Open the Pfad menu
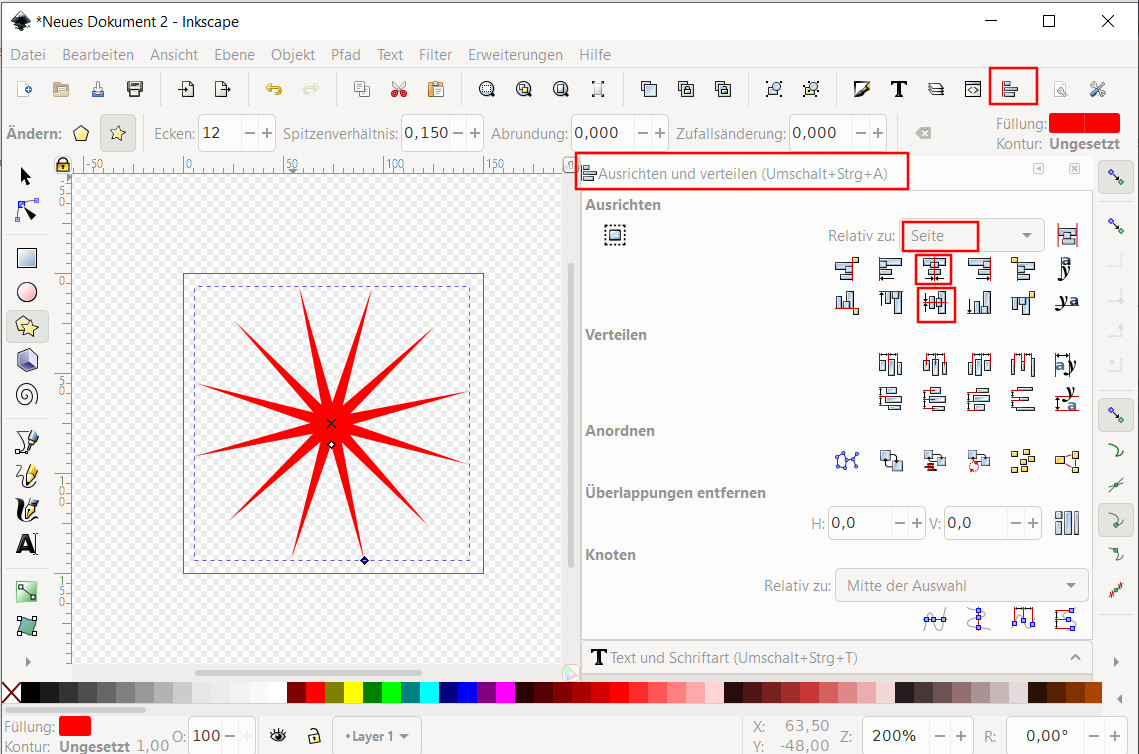 point(346,55)
